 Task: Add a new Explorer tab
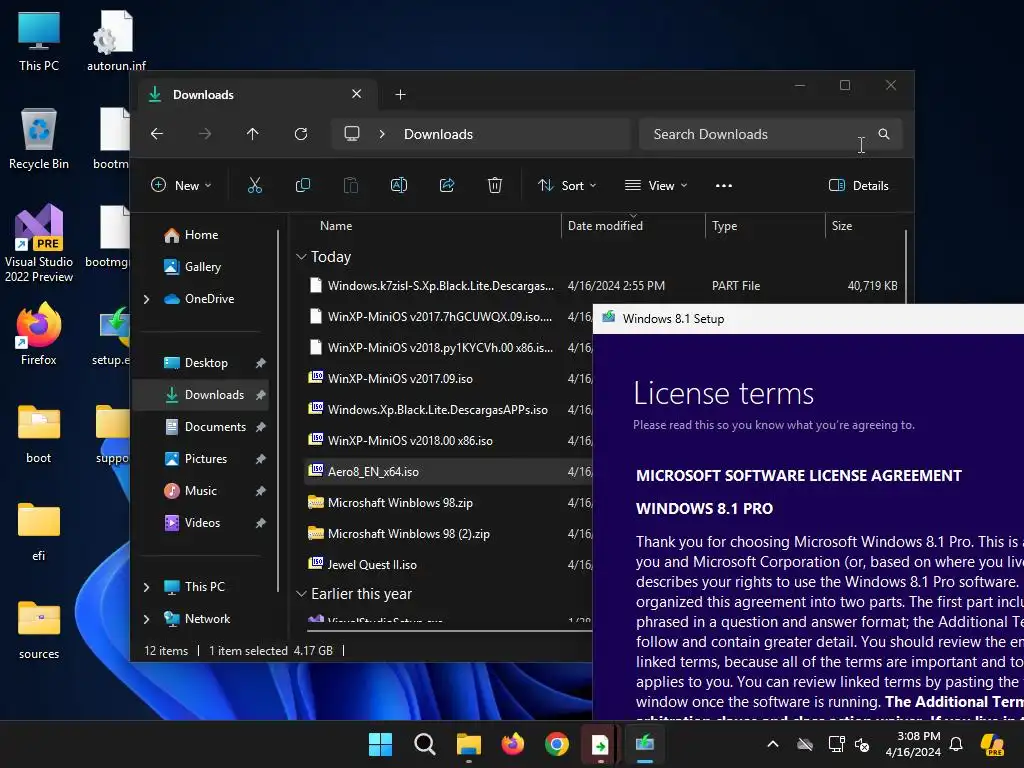pyautogui.click(x=400, y=95)
